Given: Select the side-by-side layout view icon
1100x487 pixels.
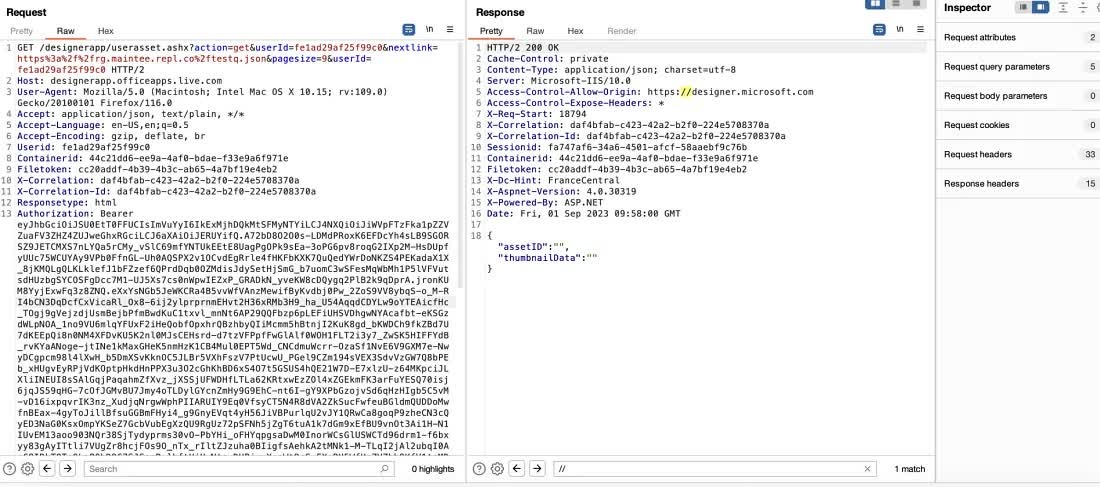Looking at the screenshot, I should 876,4.
